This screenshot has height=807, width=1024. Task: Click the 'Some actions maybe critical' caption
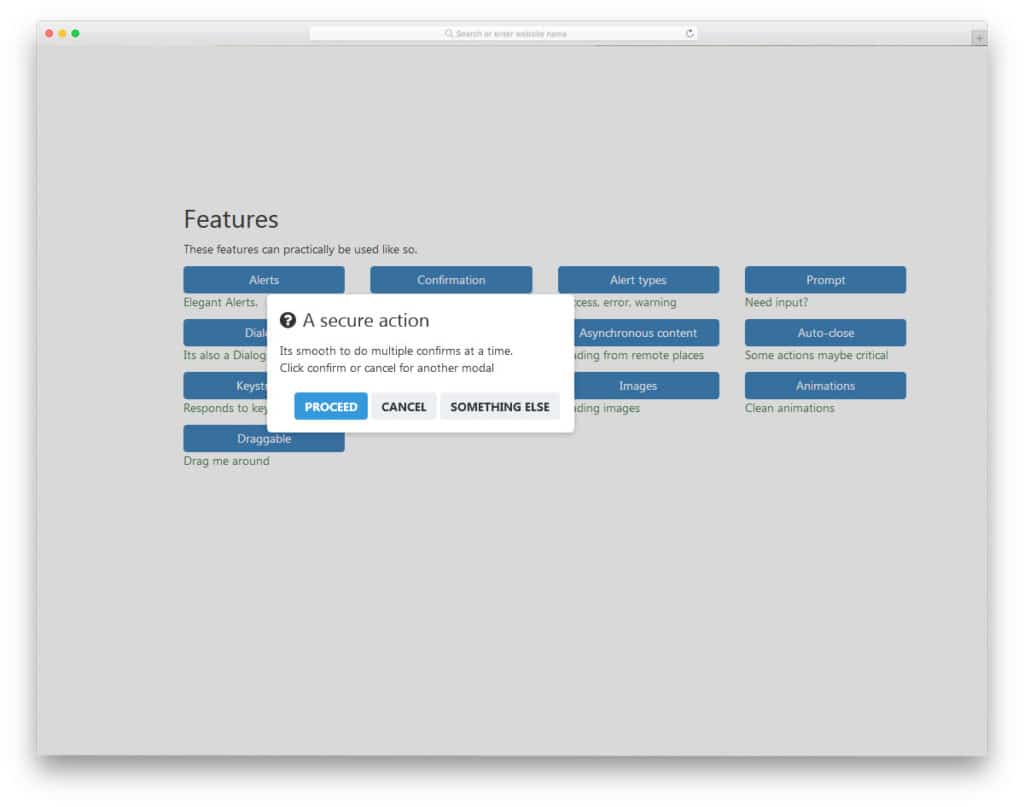pos(816,355)
